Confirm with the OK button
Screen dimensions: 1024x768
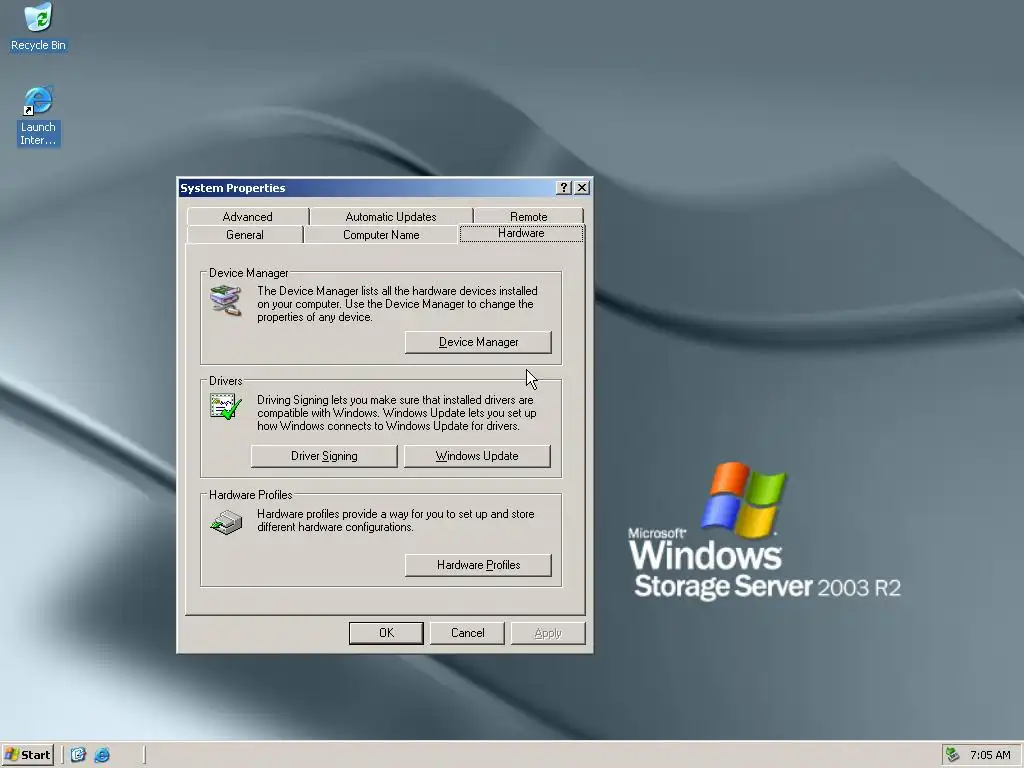pyautogui.click(x=386, y=633)
